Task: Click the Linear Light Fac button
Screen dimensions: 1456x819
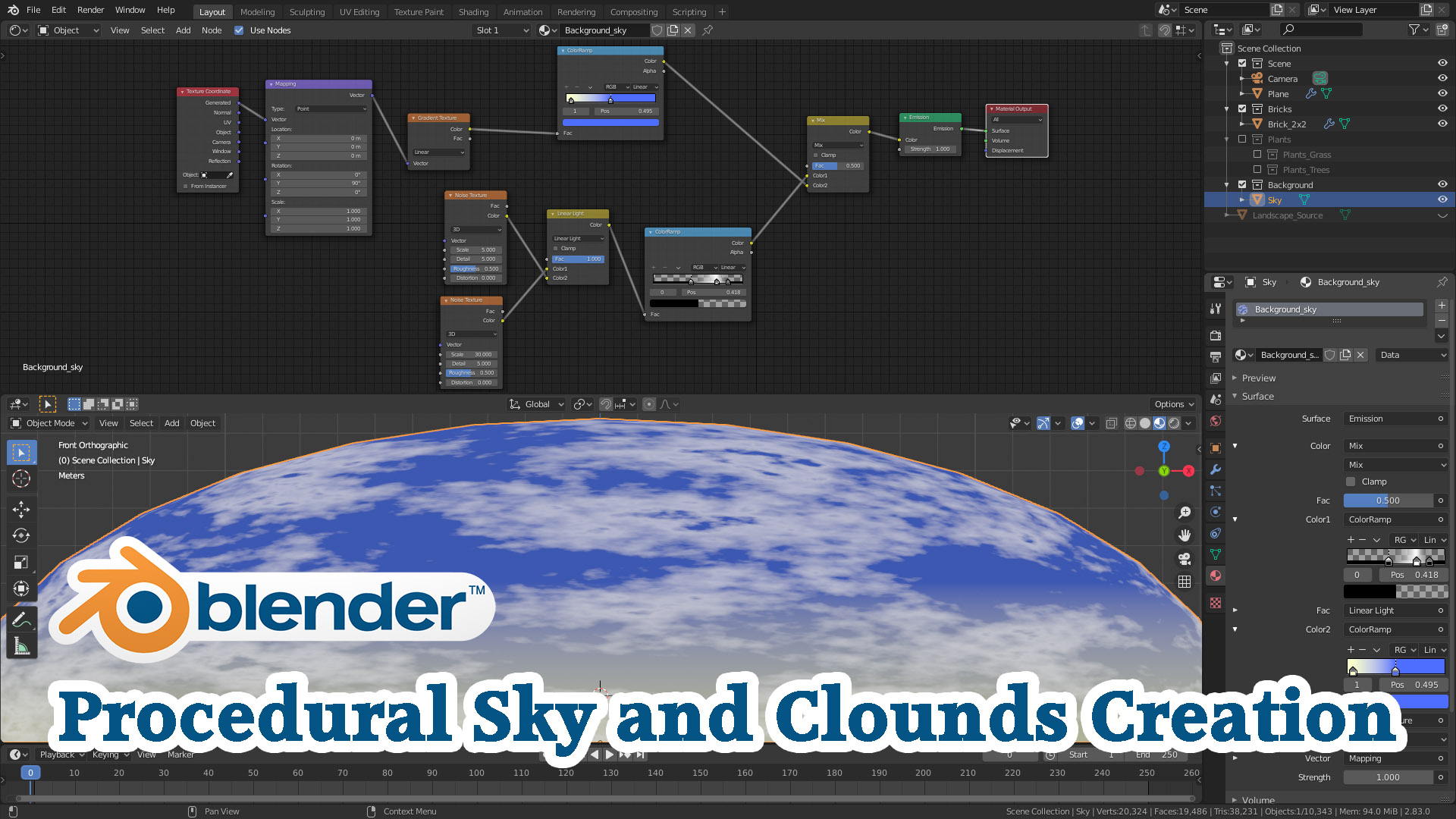Action: click(1395, 610)
